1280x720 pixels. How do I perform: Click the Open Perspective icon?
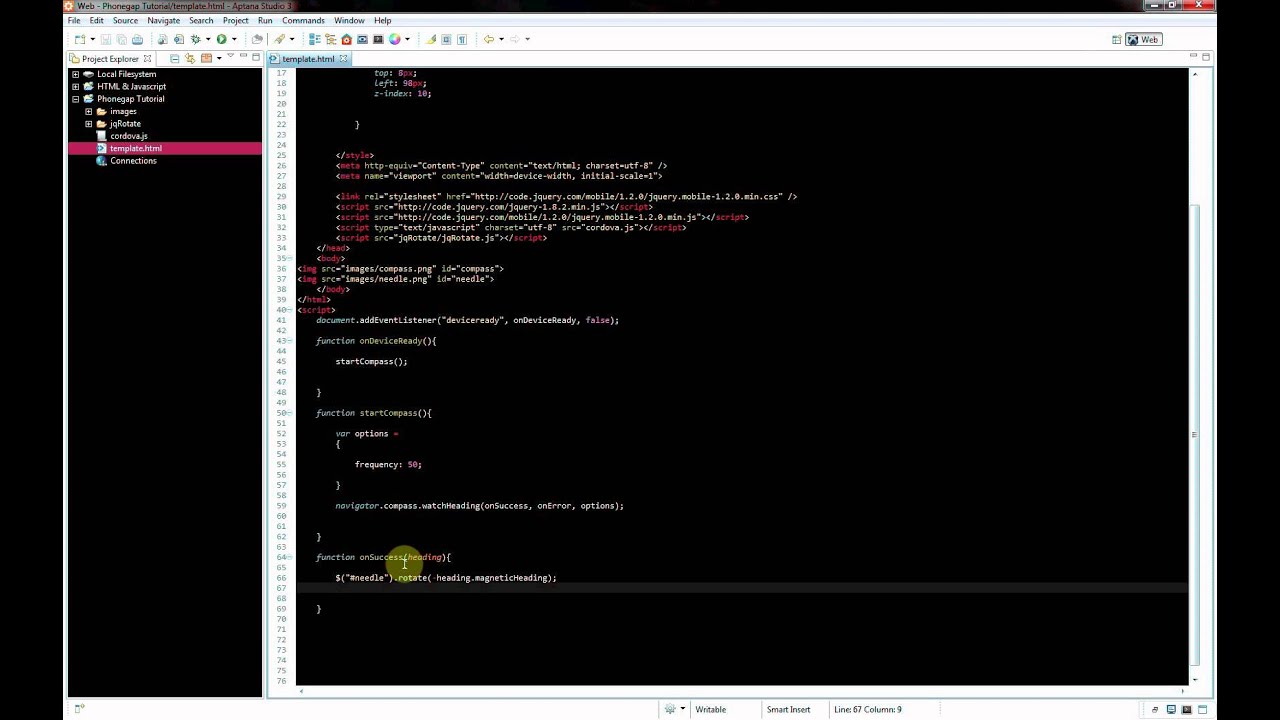[1116, 40]
